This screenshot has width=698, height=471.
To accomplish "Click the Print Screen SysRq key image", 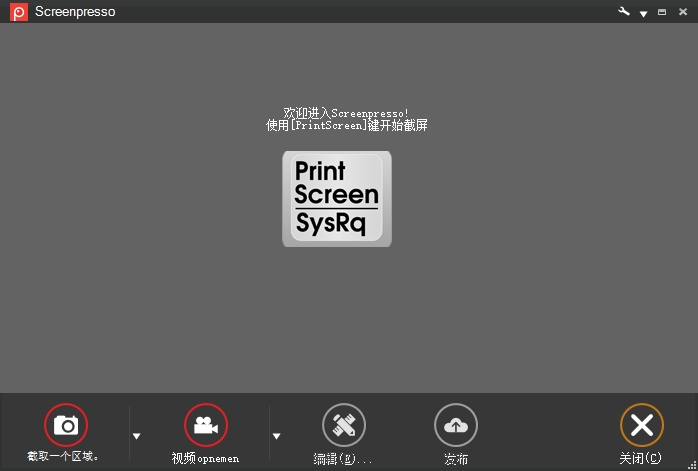I will click(x=336, y=198).
